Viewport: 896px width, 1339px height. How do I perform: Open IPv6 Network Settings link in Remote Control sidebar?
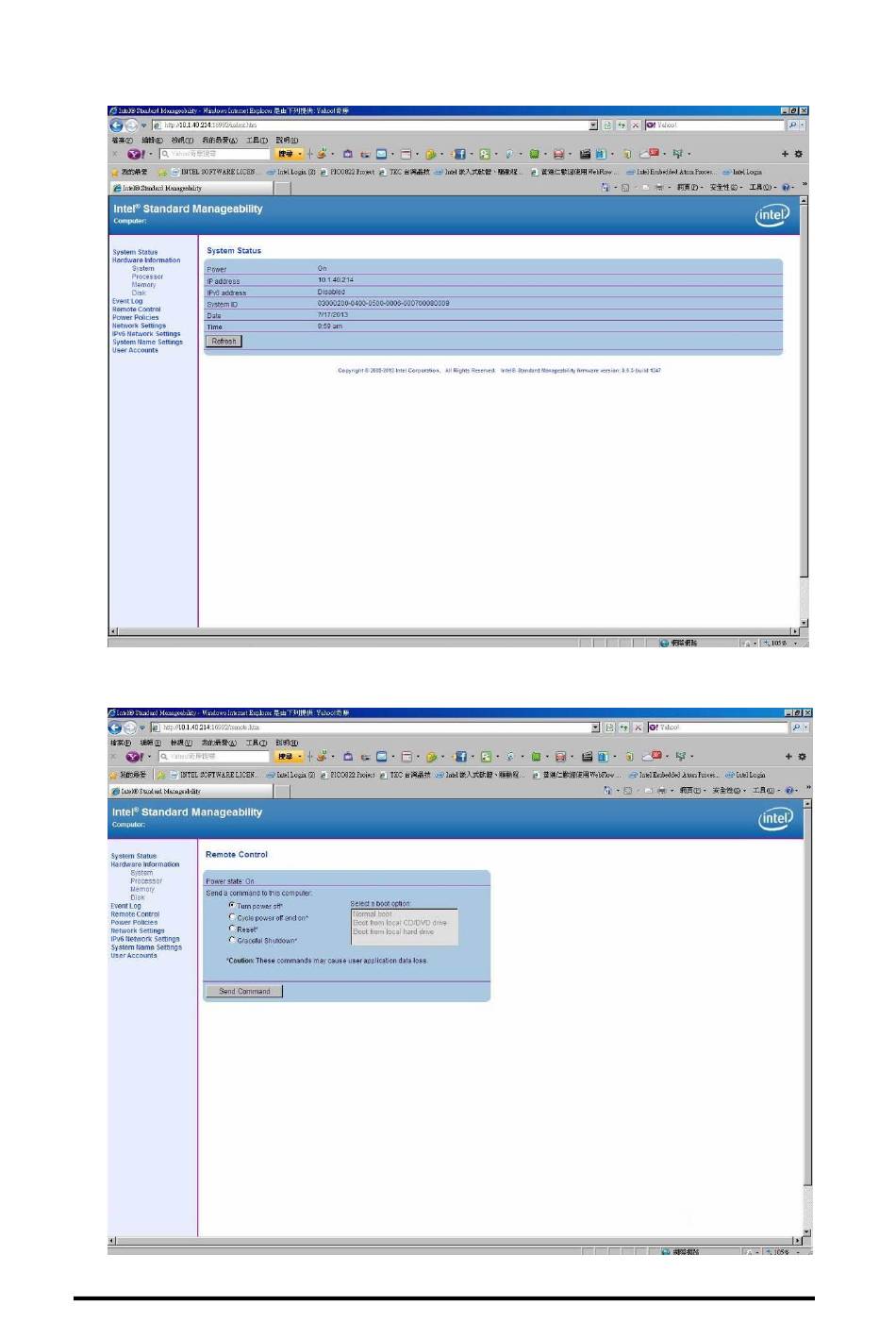coord(145,939)
